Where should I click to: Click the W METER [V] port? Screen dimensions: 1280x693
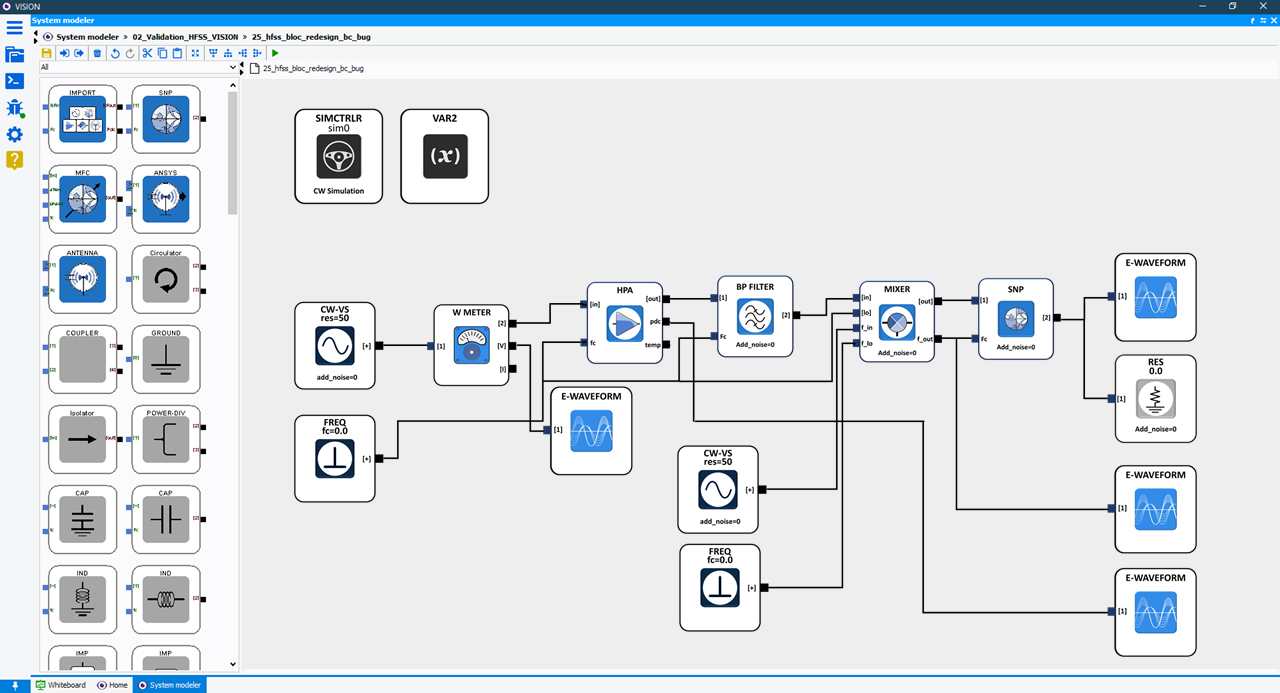click(513, 346)
